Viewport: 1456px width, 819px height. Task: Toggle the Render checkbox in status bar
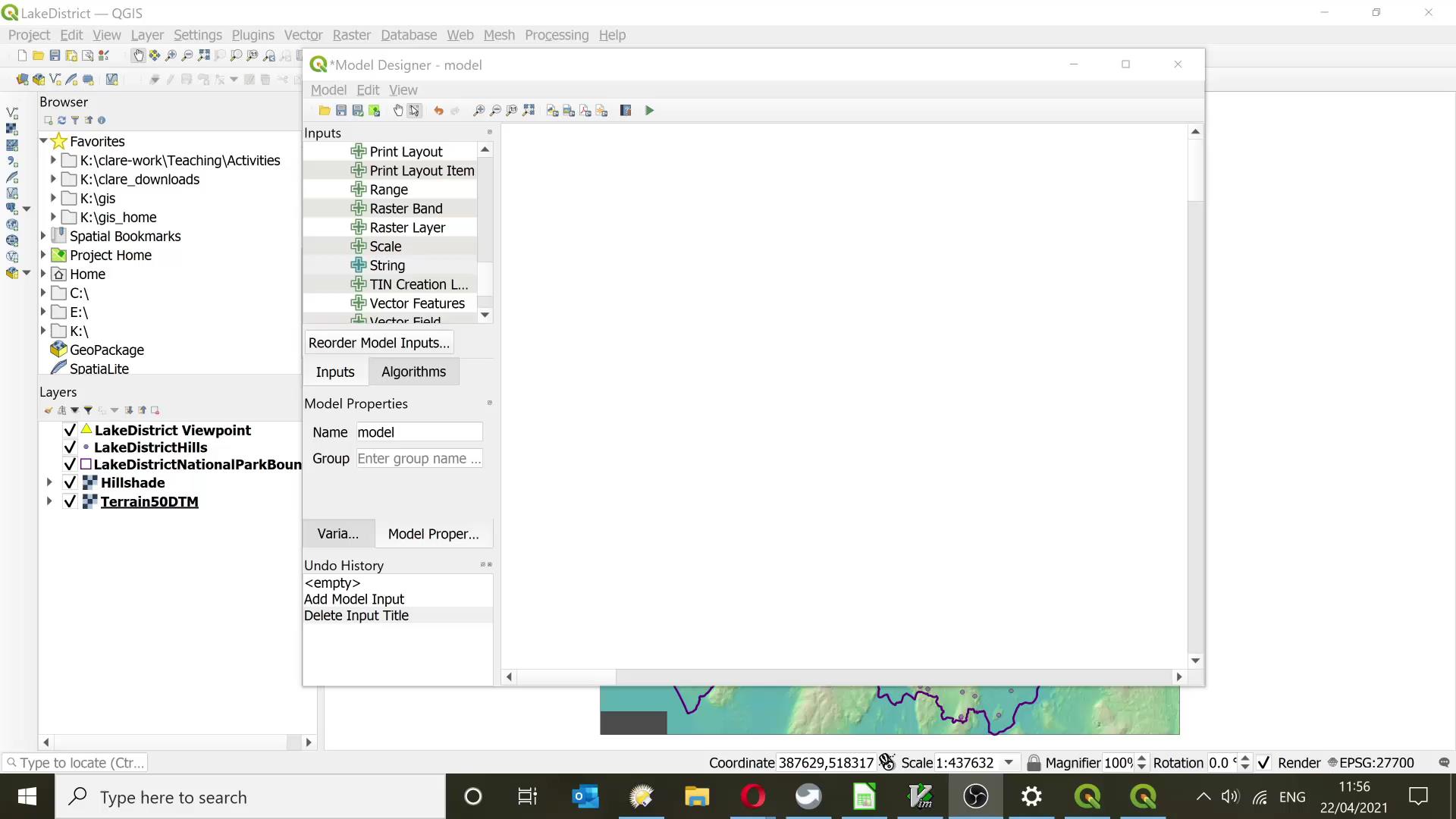point(1263,763)
